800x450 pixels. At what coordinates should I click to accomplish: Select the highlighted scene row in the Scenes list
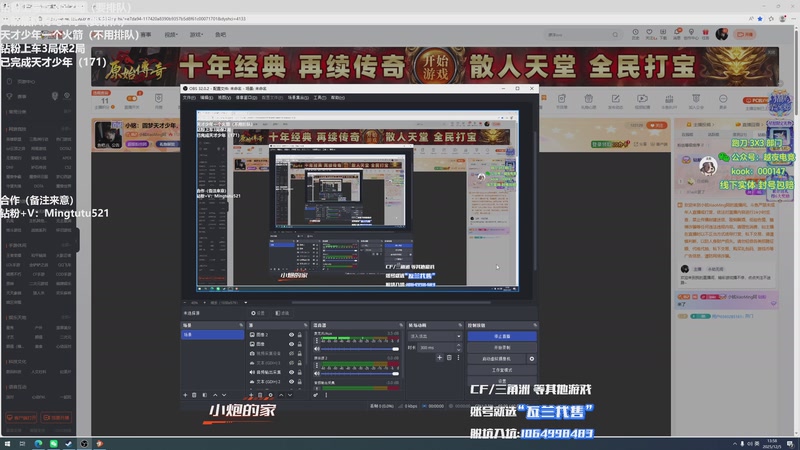pyautogui.click(x=213, y=335)
